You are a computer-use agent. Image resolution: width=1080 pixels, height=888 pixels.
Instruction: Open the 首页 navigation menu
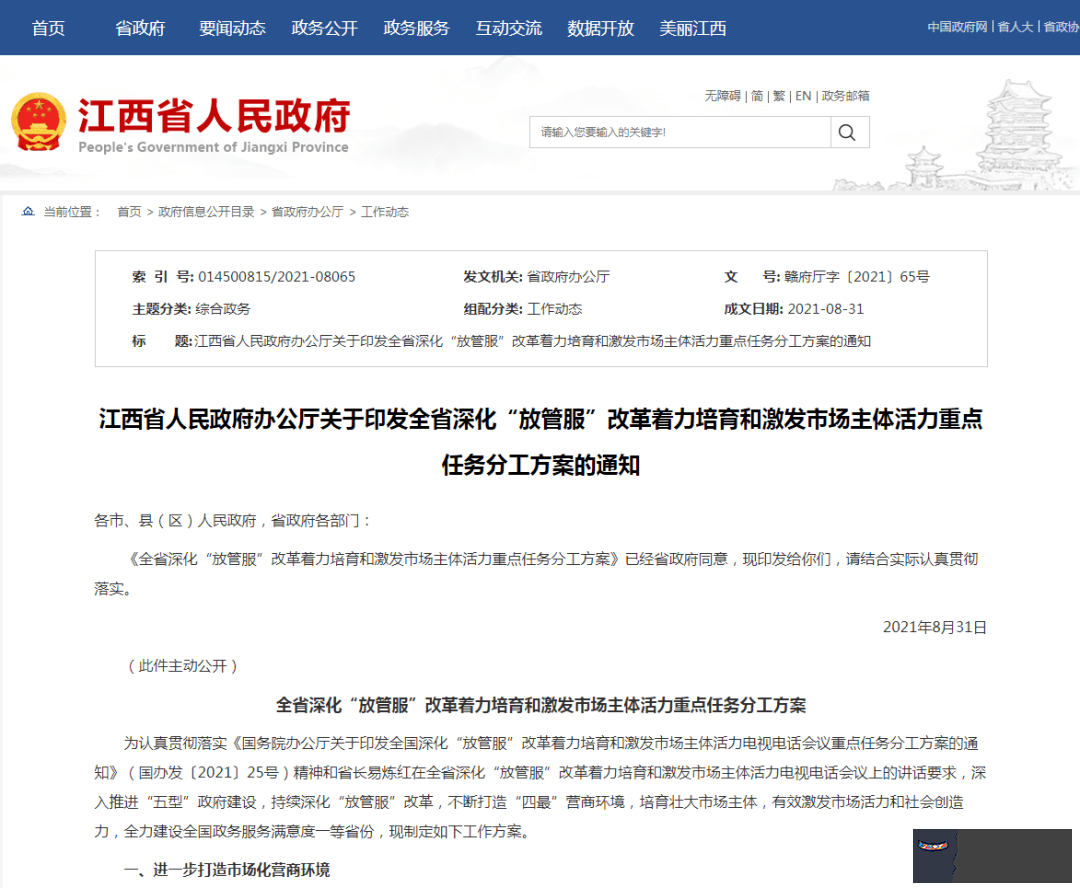48,28
